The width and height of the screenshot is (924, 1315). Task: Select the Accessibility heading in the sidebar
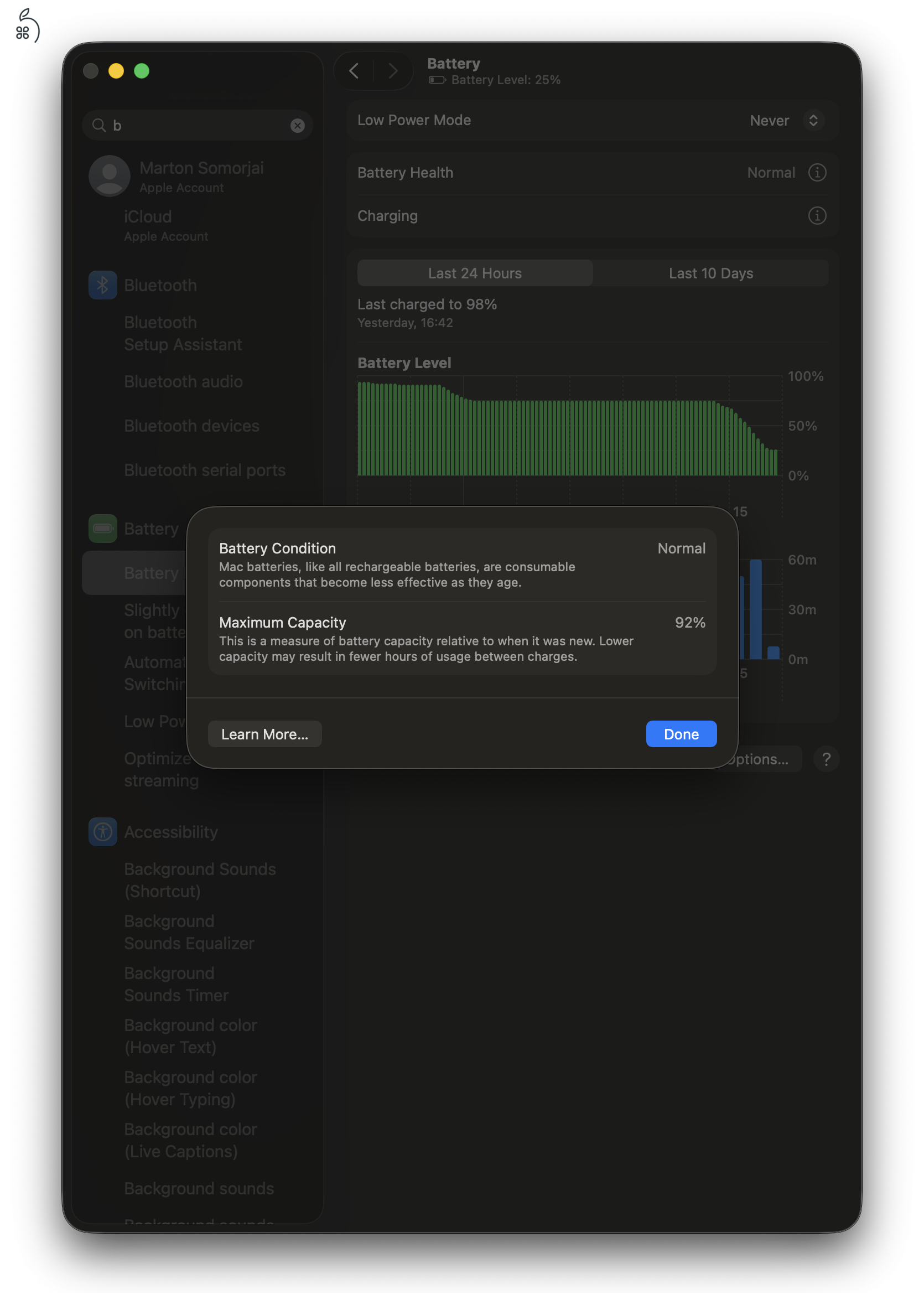[x=171, y=832]
